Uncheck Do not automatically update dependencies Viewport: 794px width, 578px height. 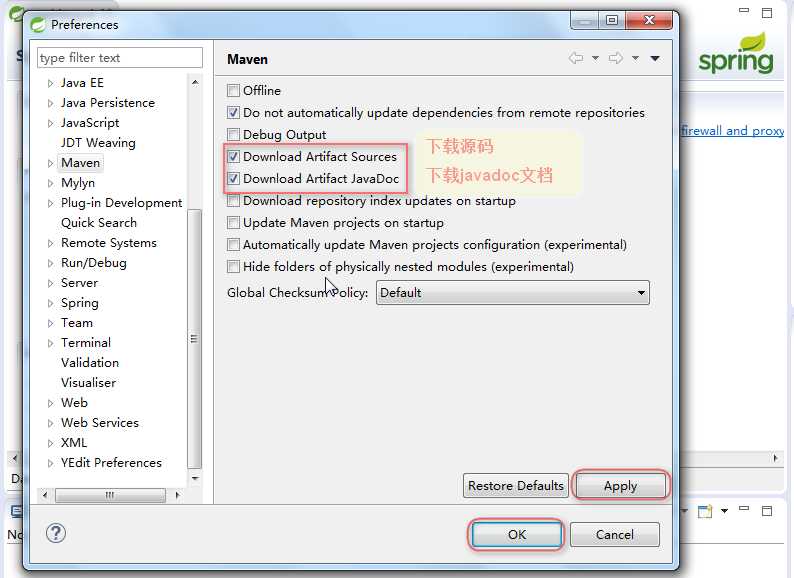coord(233,112)
